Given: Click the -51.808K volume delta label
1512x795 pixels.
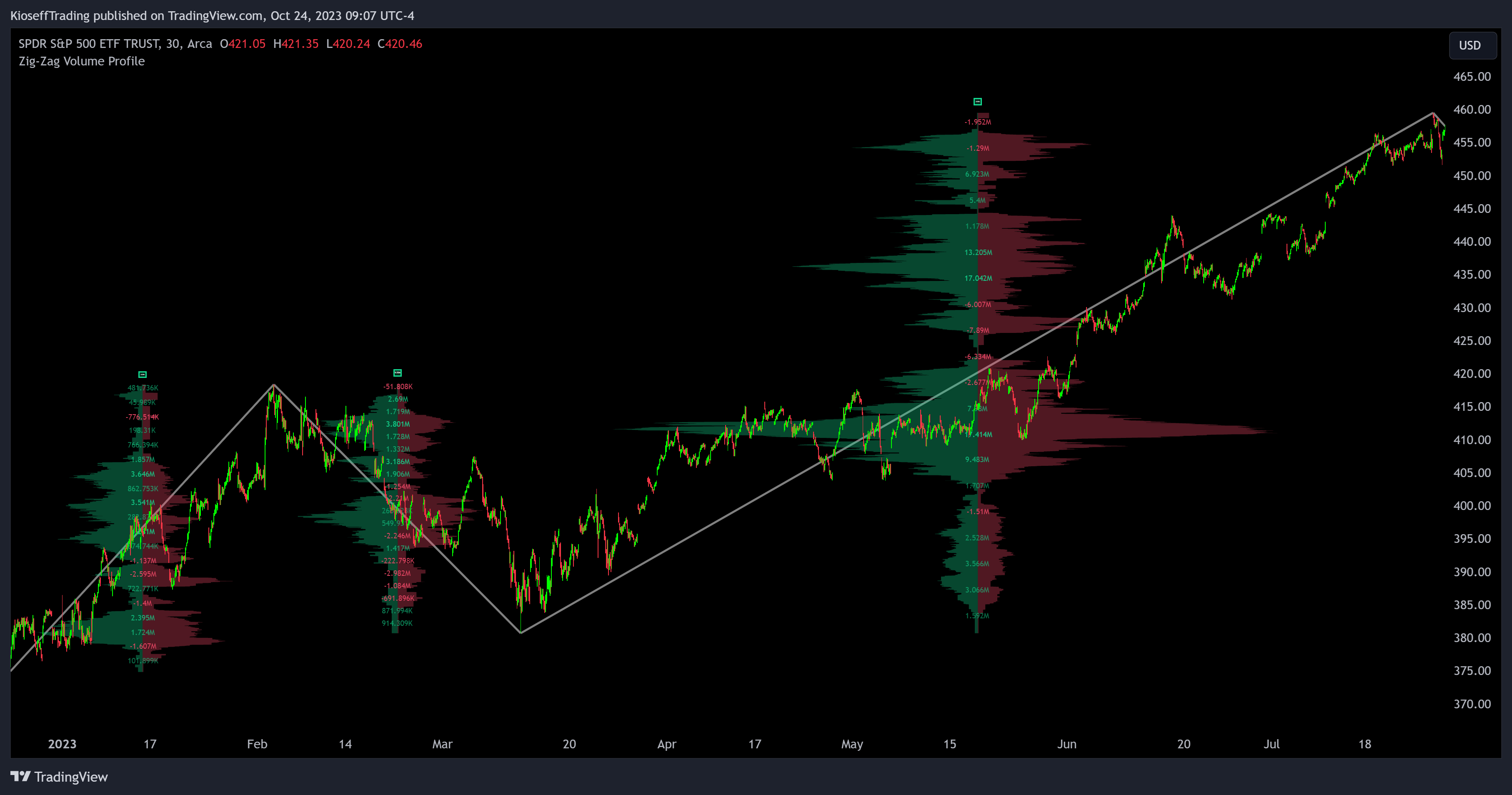Looking at the screenshot, I should coord(398,387).
